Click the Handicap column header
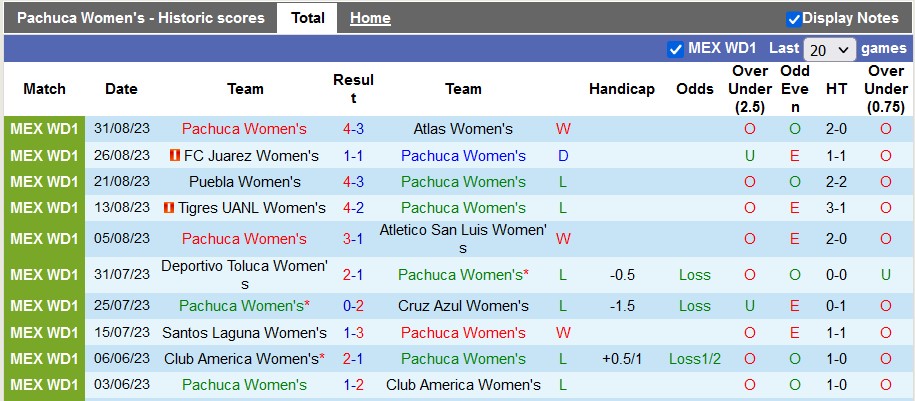 click(x=621, y=89)
